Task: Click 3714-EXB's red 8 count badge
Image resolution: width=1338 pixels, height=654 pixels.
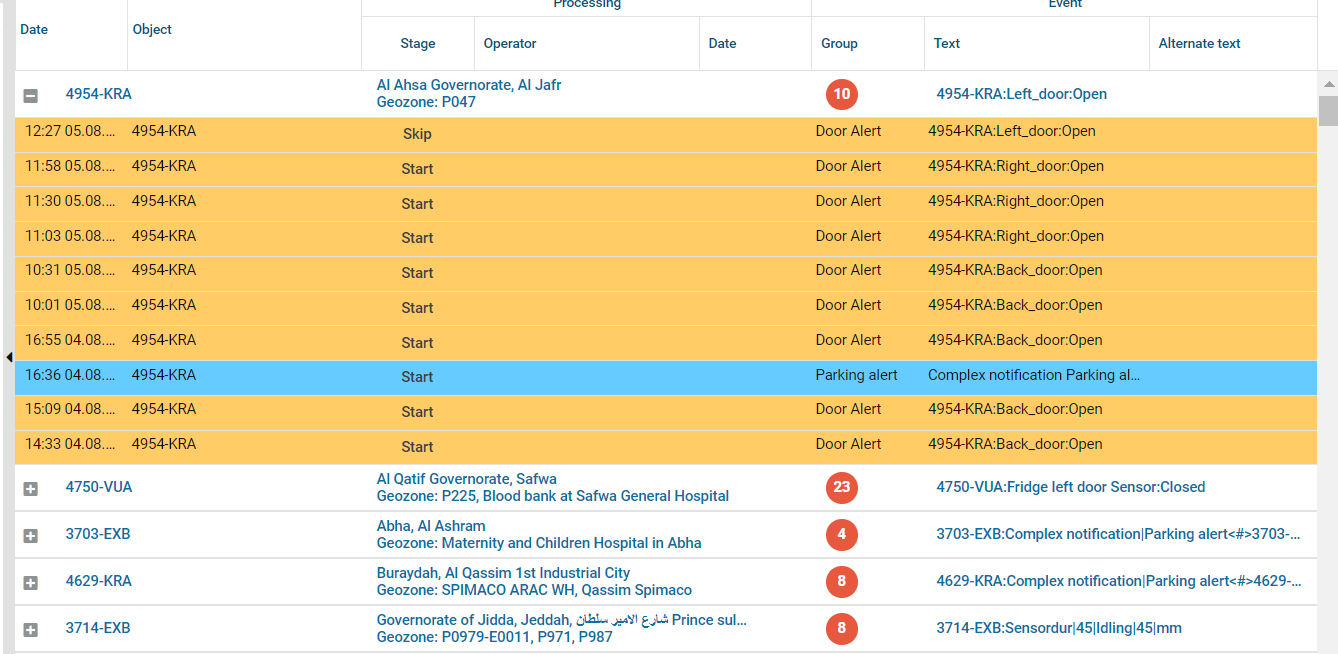Action: [841, 629]
